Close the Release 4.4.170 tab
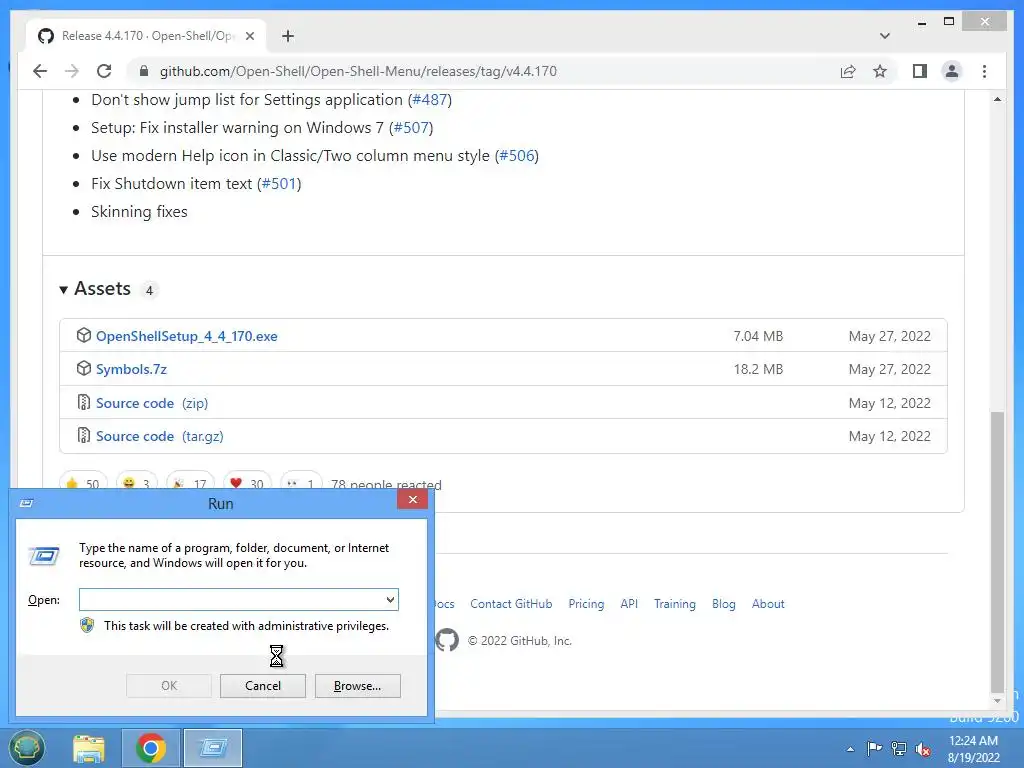The height and width of the screenshot is (768, 1024). [249, 36]
